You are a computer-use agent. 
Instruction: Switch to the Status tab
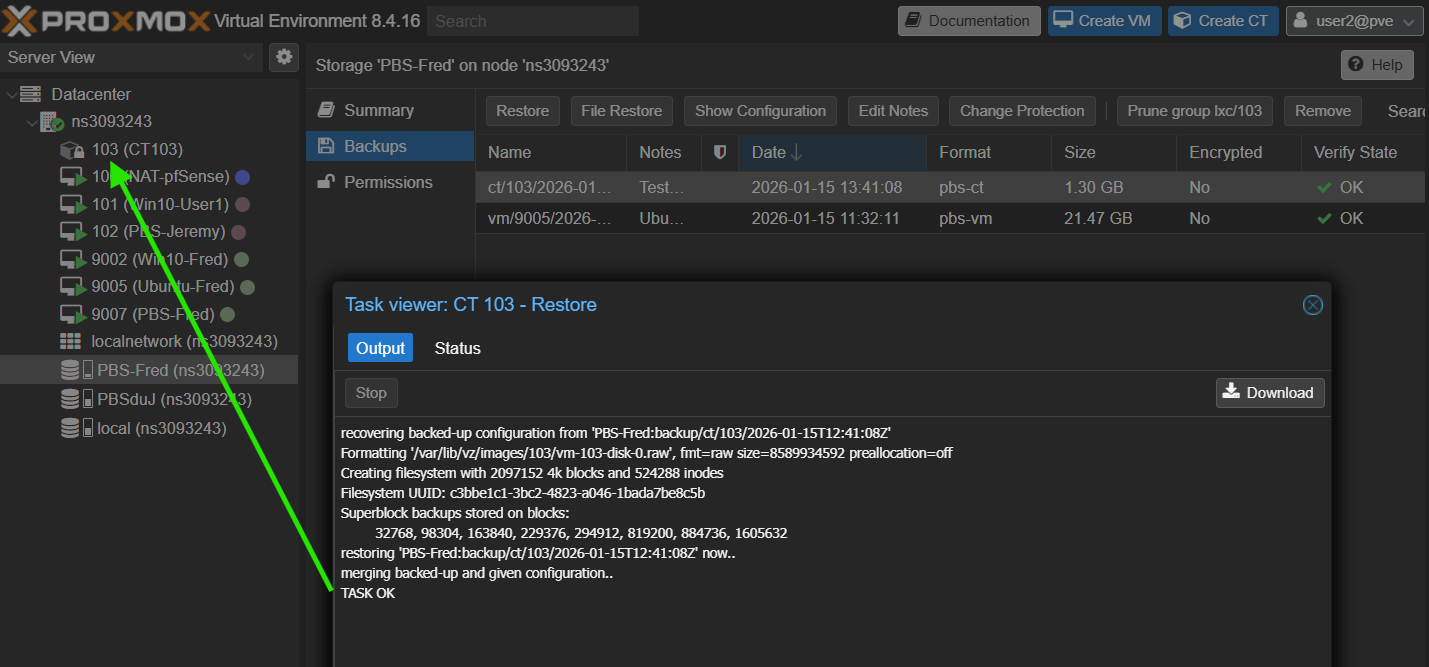click(457, 348)
